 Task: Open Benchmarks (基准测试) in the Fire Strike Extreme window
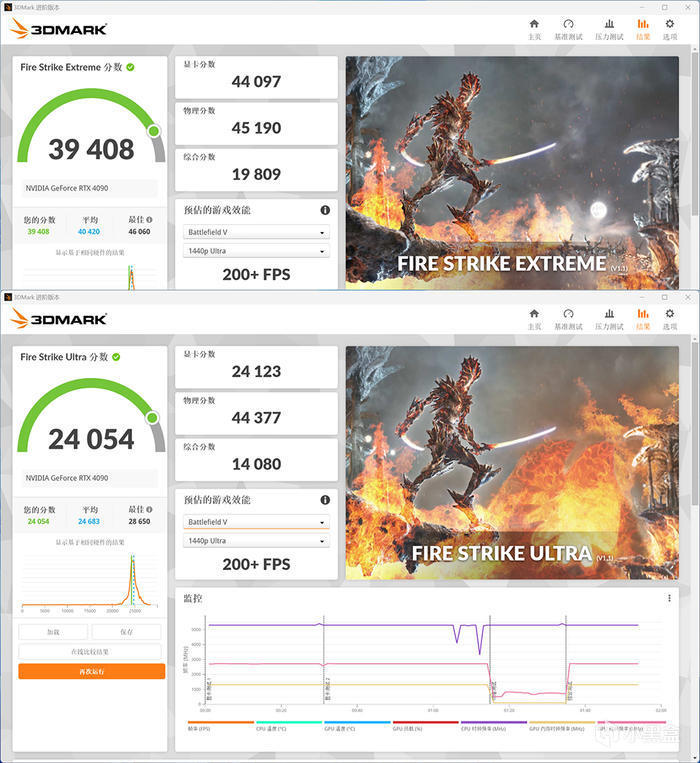click(568, 29)
